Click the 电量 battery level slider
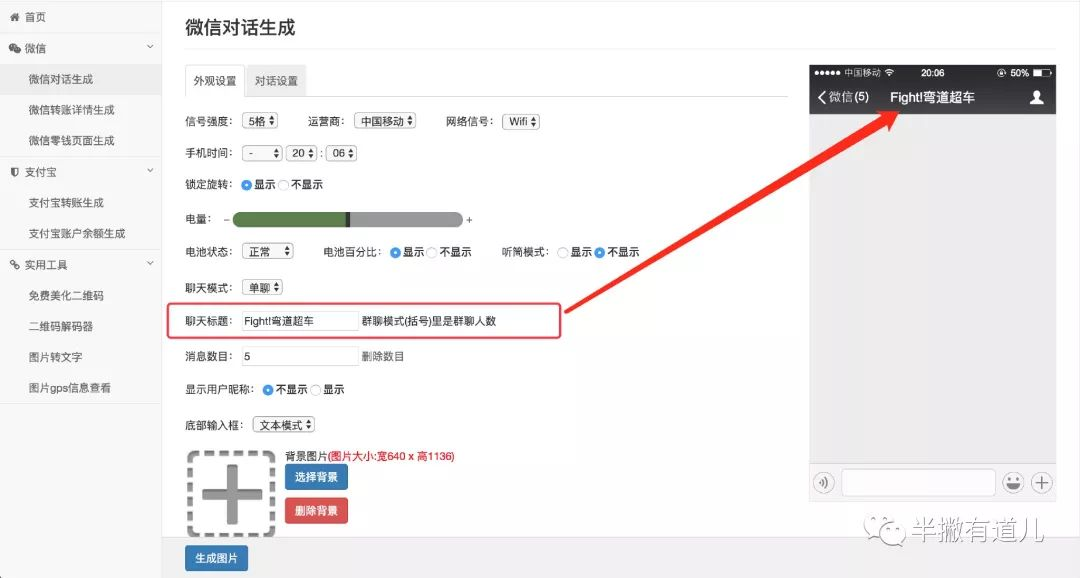 pos(347,220)
